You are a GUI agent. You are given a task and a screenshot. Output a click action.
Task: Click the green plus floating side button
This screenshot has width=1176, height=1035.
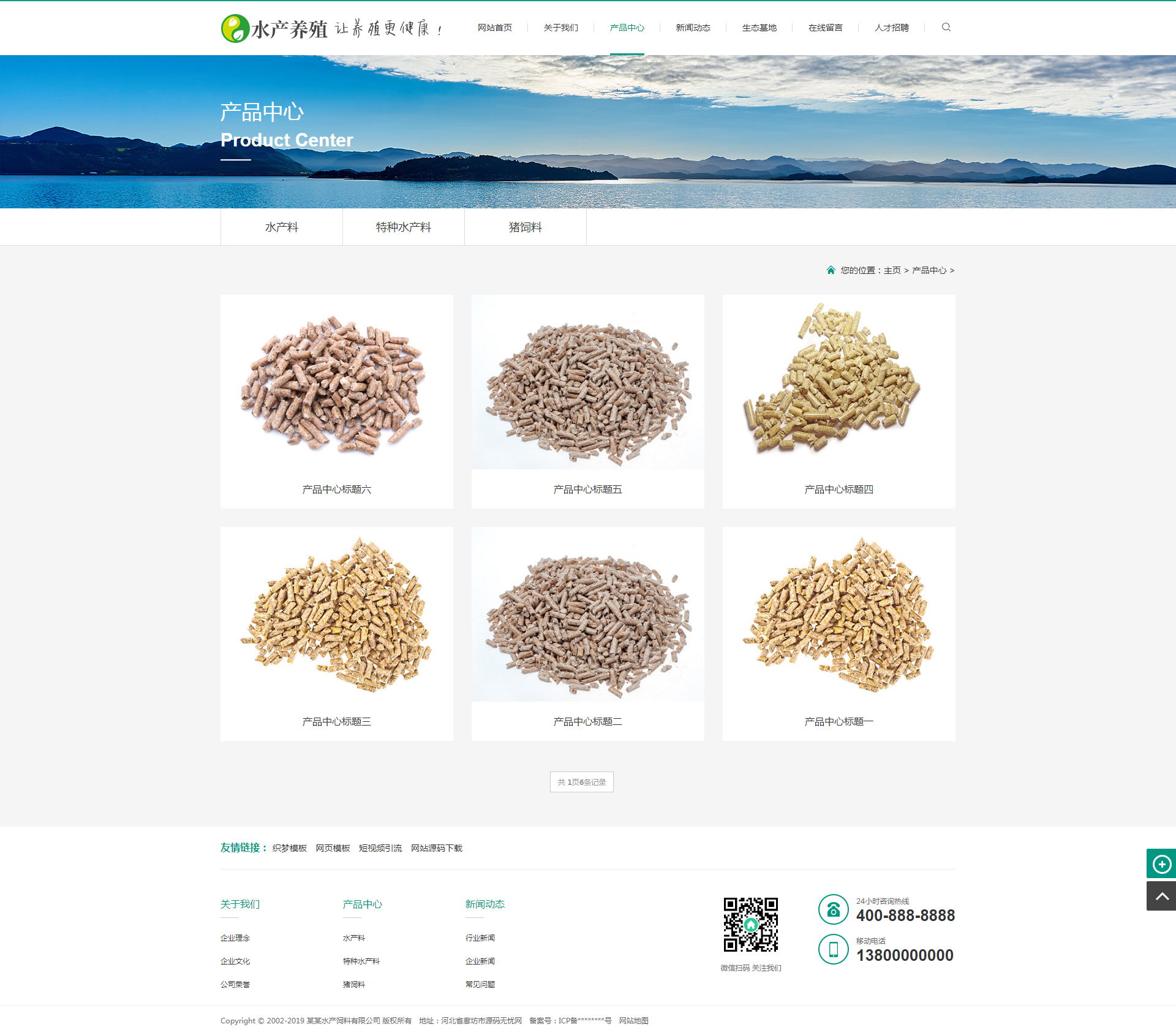(1161, 864)
